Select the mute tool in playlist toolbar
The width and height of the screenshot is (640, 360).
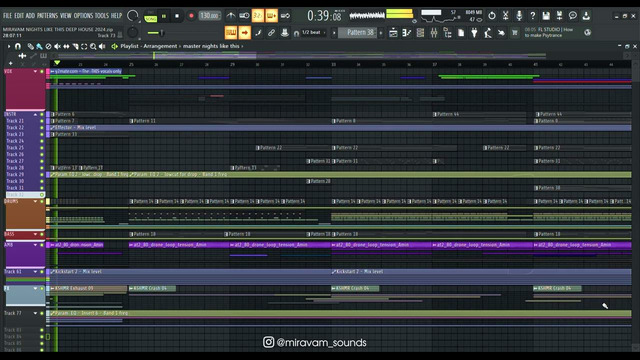pos(57,47)
